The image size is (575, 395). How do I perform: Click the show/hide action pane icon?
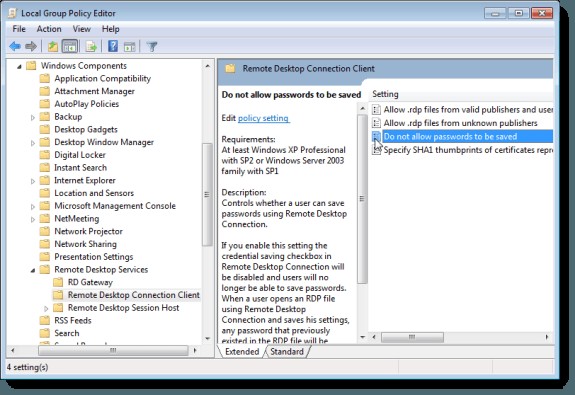pos(129,47)
